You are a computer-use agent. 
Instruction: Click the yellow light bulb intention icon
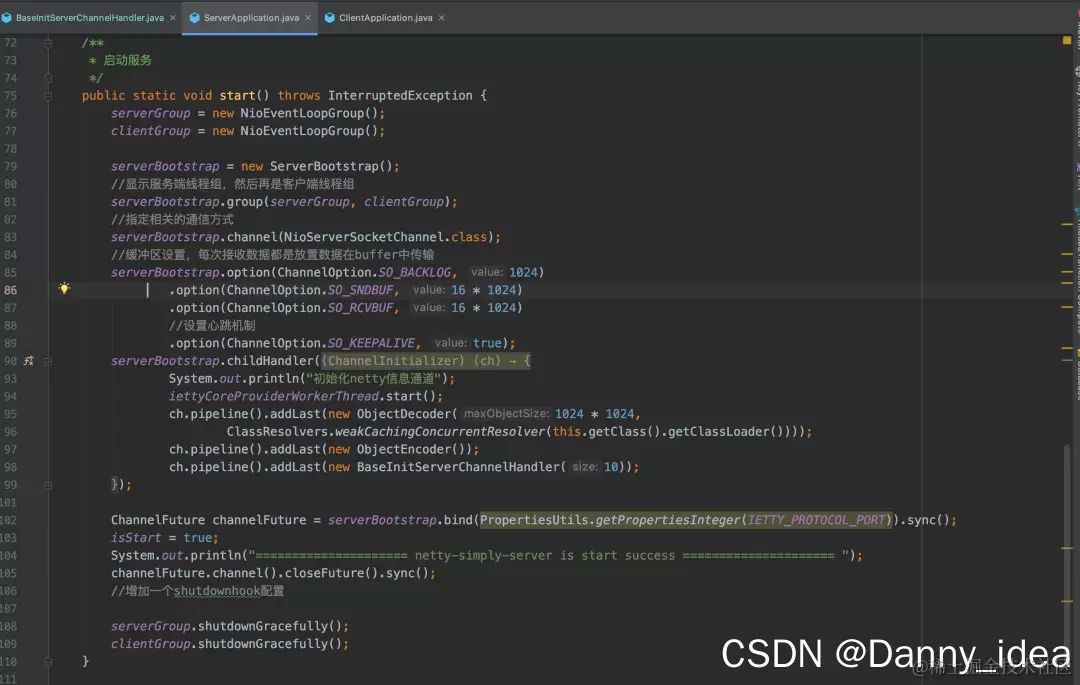[64, 288]
